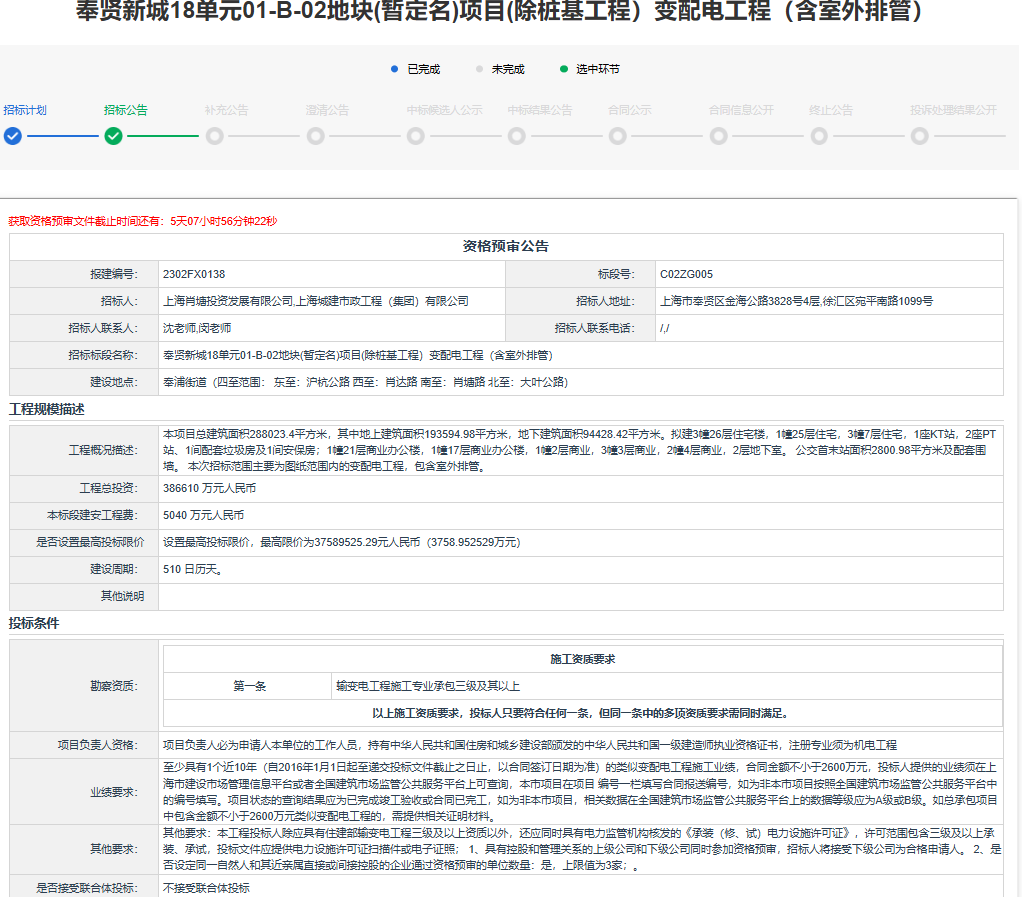Select the C02ZG005 标段号 value
This screenshot has height=897, width=1022.
[686, 274]
